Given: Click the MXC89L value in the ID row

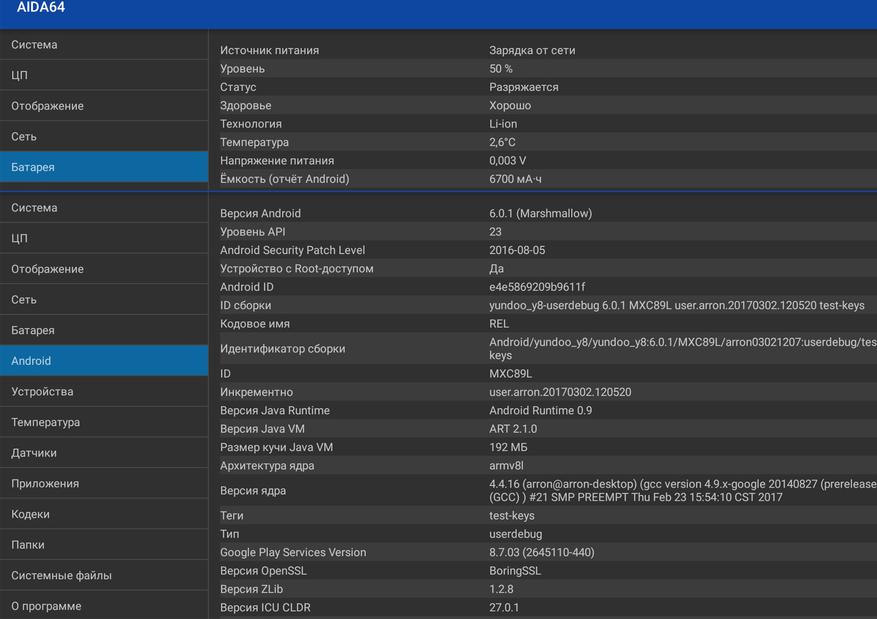Looking at the screenshot, I should point(510,374).
